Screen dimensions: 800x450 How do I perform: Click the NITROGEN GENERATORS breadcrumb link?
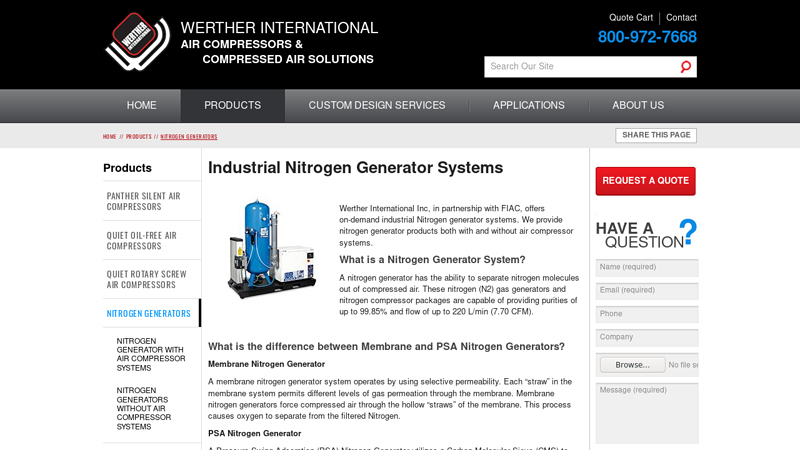tap(189, 137)
